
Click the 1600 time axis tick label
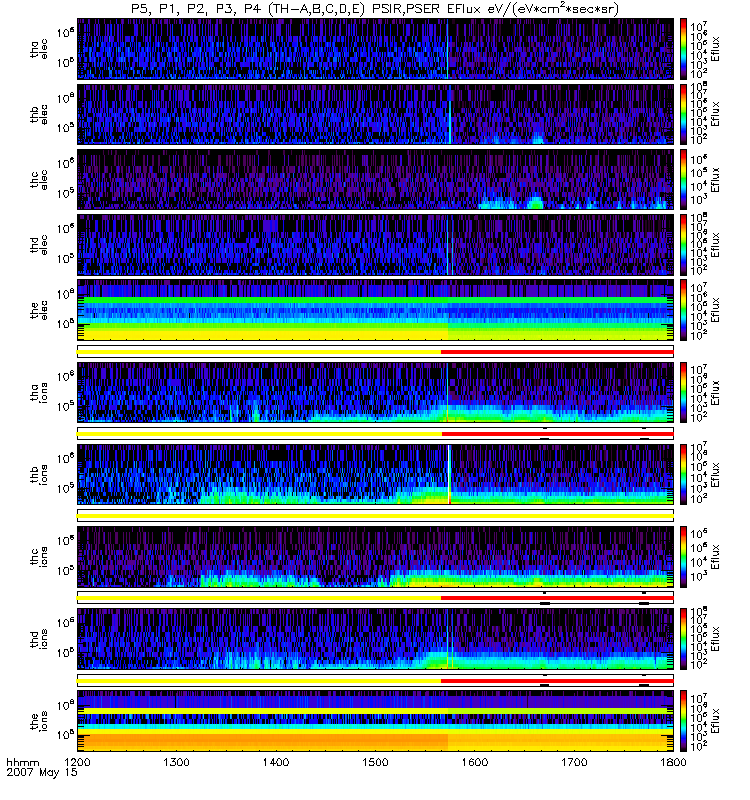click(475, 762)
